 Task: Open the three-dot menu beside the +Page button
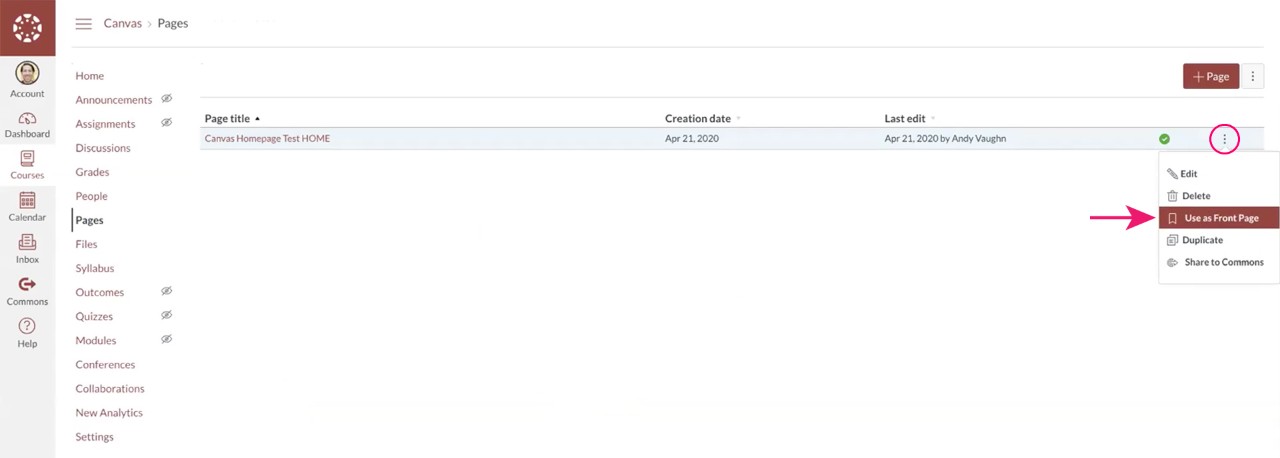pyautogui.click(x=1252, y=77)
